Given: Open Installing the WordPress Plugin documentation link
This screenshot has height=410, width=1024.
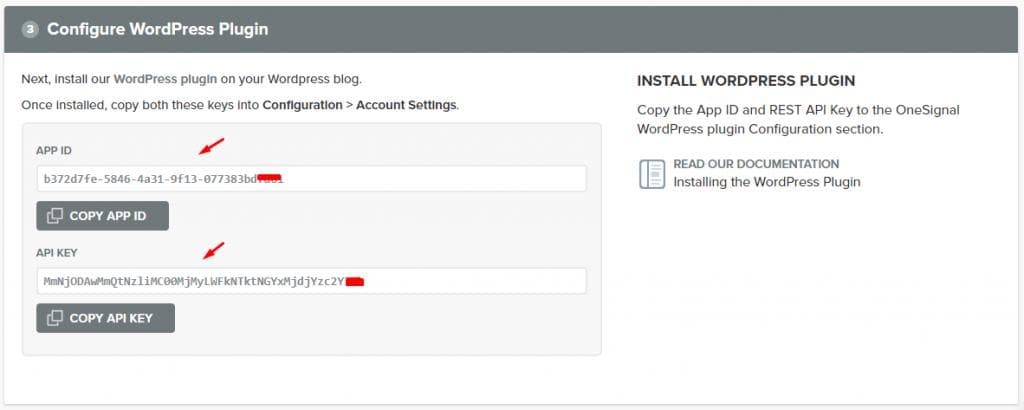Looking at the screenshot, I should [767, 182].
